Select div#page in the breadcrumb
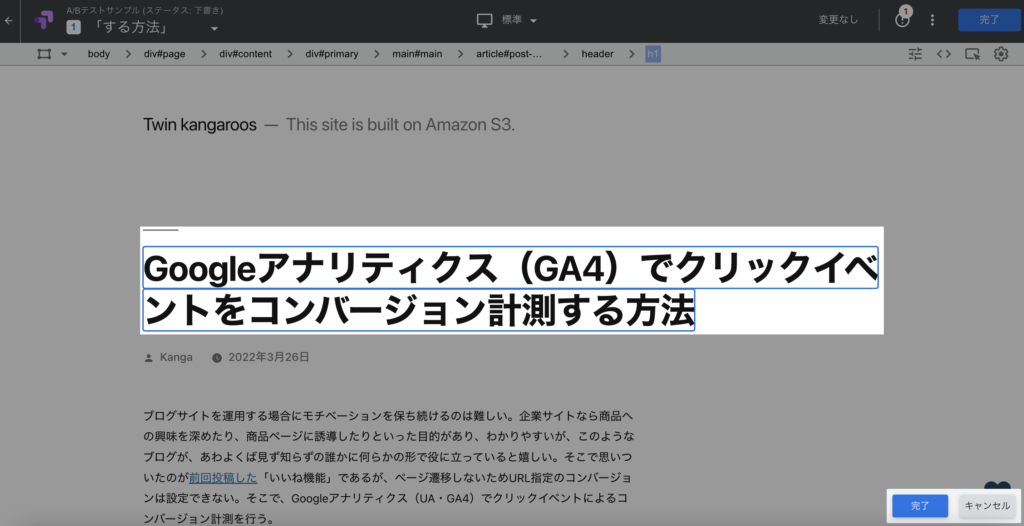The image size is (1024, 526). [x=165, y=54]
